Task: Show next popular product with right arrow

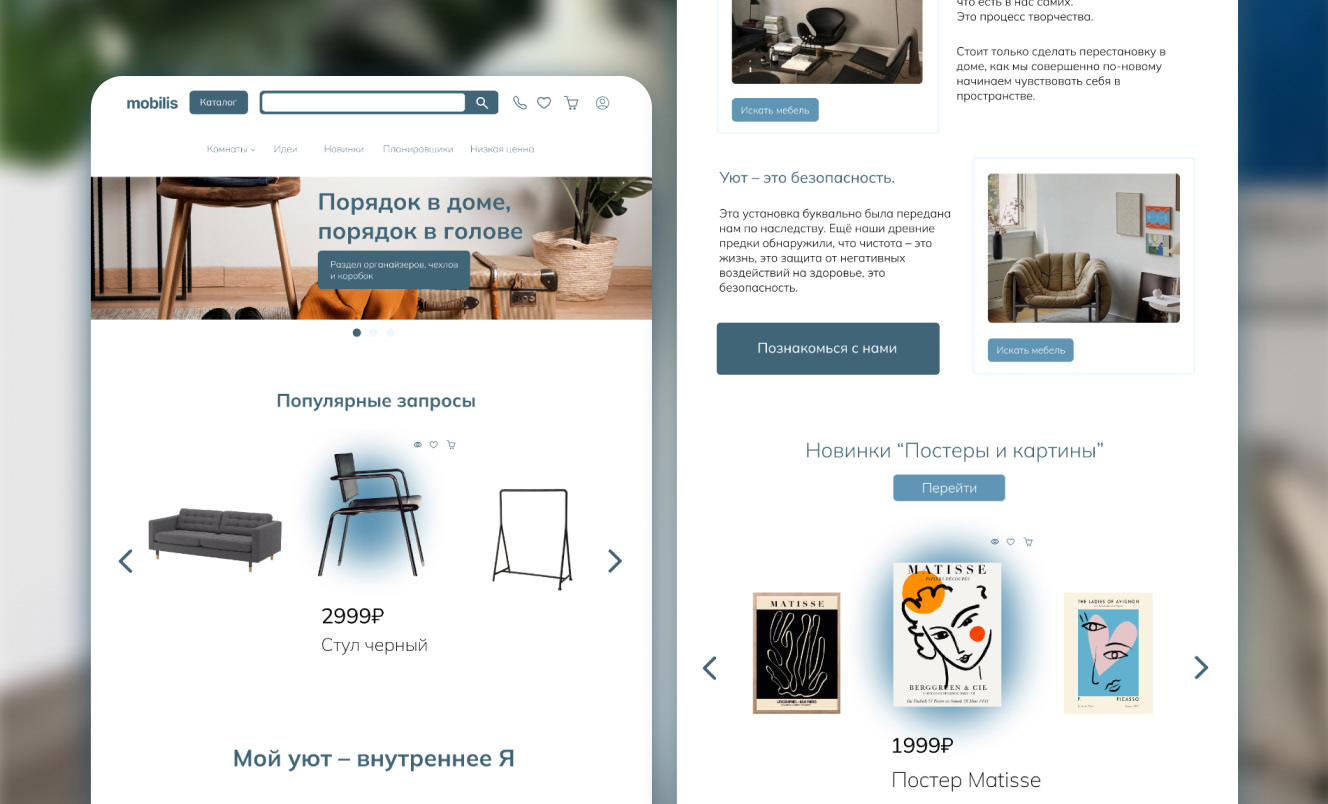Action: coord(615,561)
